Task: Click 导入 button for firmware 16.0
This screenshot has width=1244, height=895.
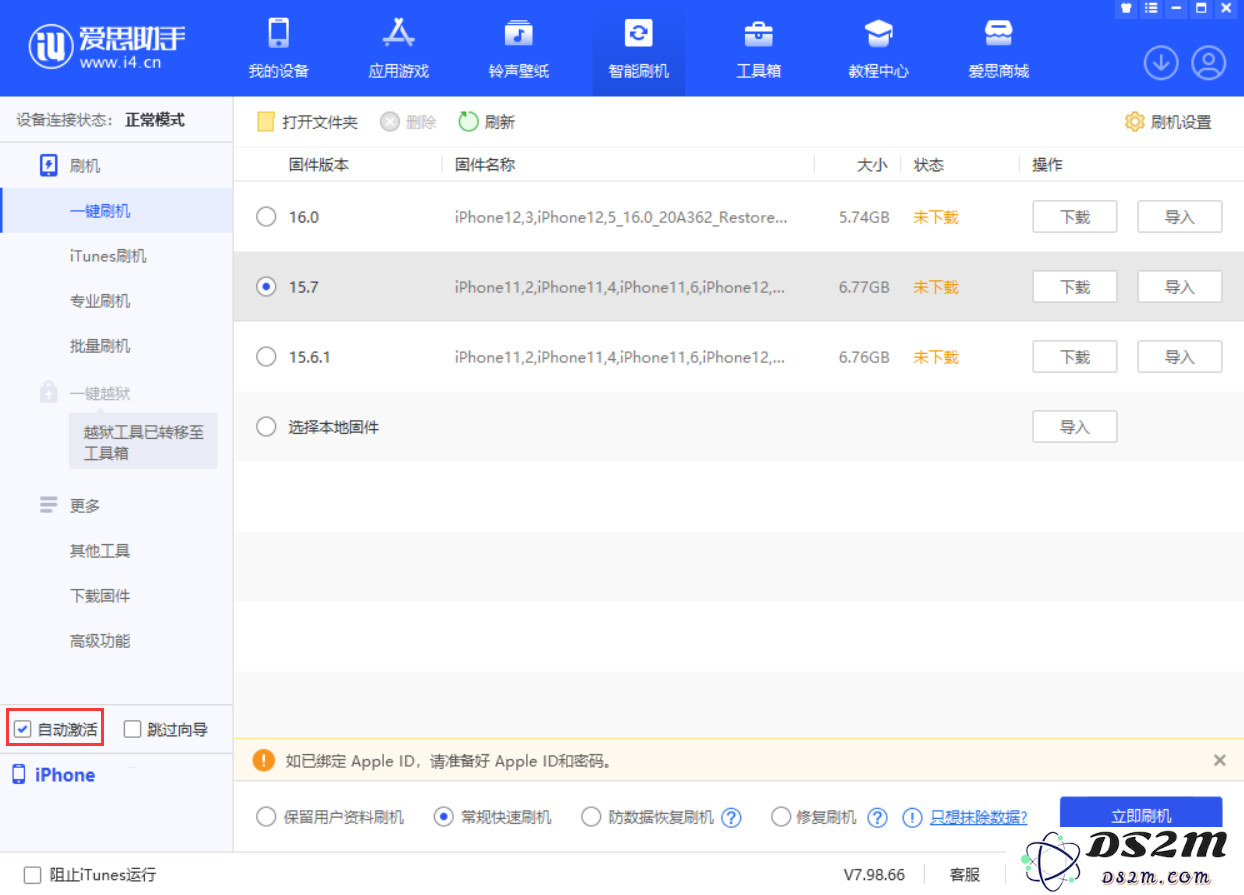Action: (x=1180, y=217)
